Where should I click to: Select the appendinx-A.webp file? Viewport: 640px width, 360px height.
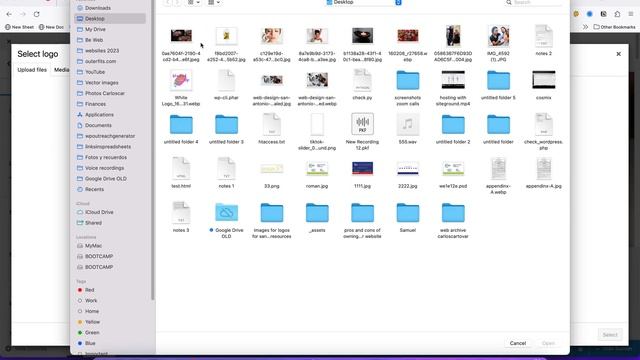point(498,168)
